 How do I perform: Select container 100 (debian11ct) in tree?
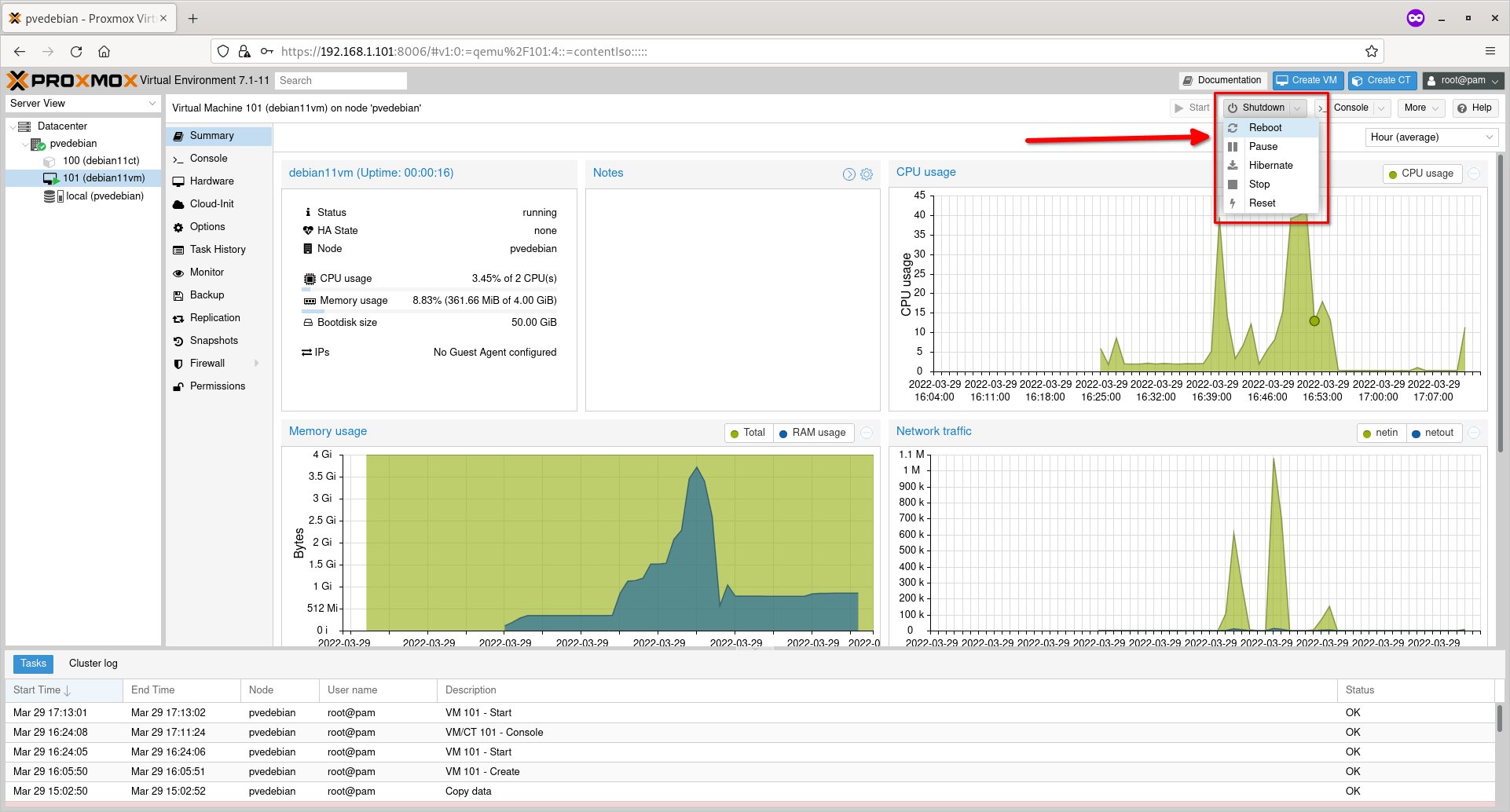[101, 161]
